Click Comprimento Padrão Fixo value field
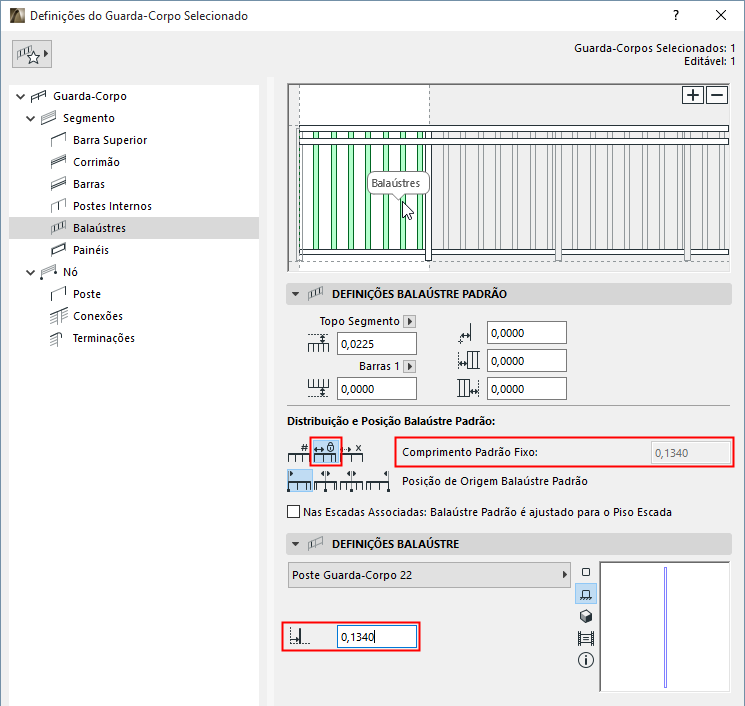 pyautogui.click(x=690, y=453)
